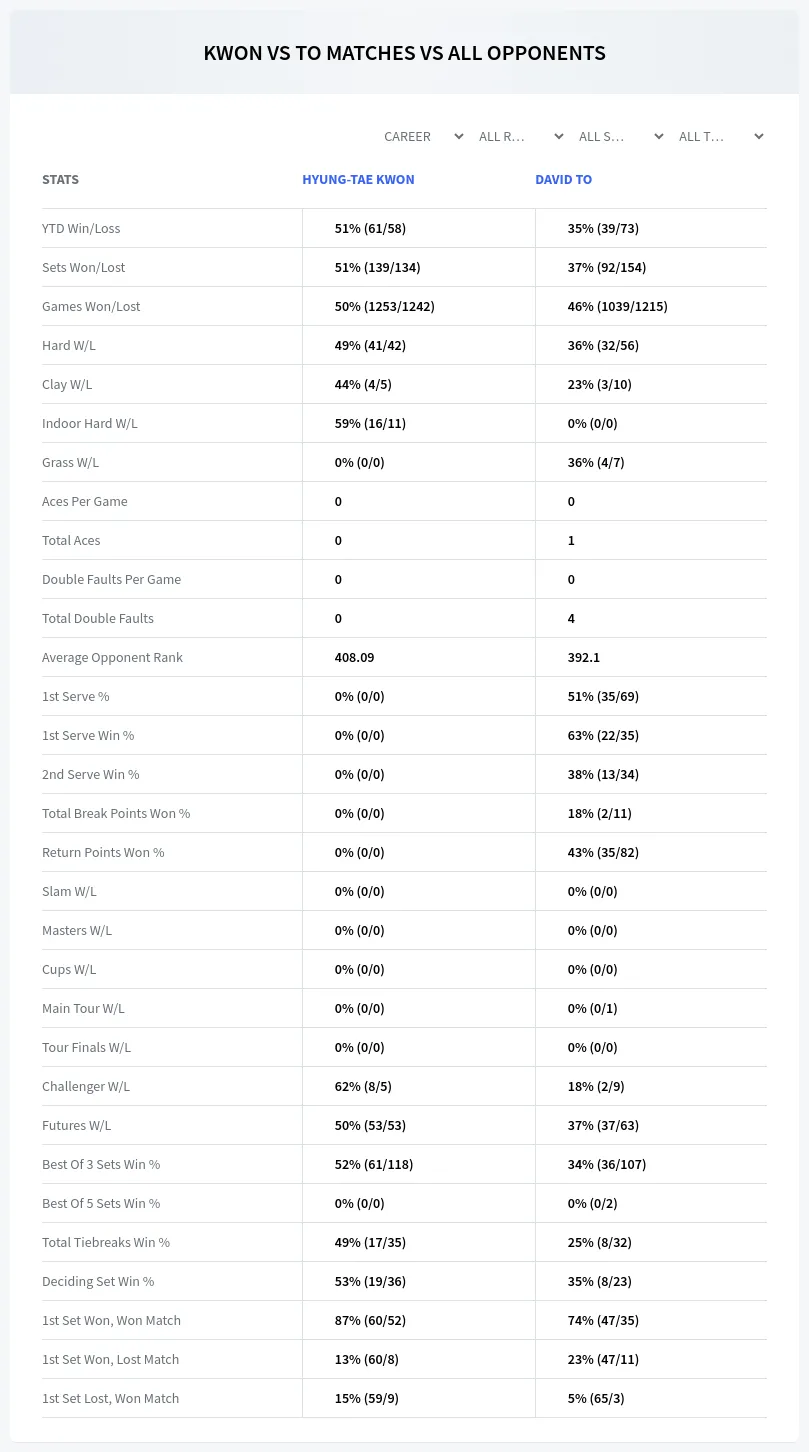Open the CAREER timeframe dropdown
809x1452 pixels.
tap(422, 136)
